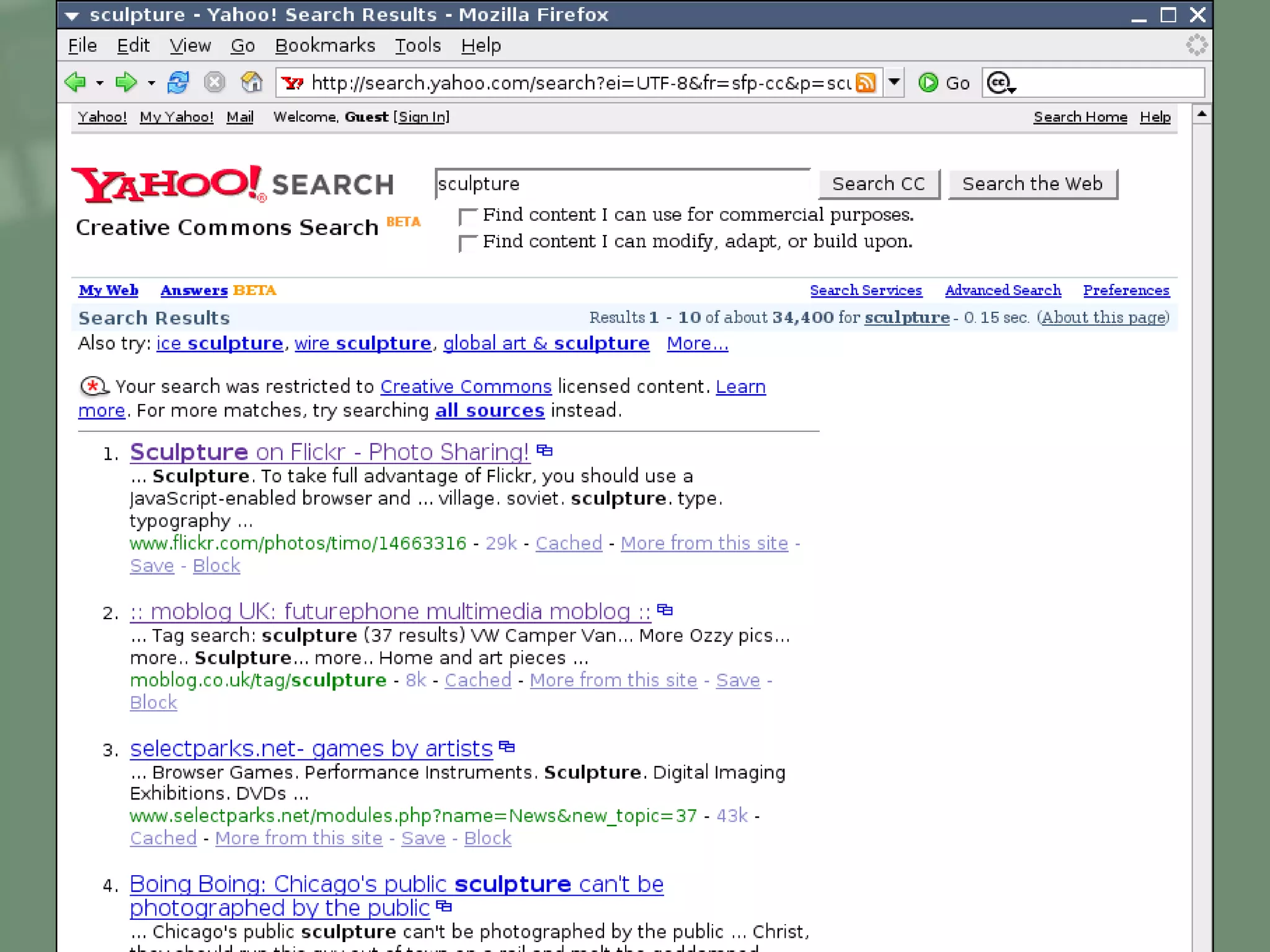The width and height of the screenshot is (1270, 952).
Task: Click the Home icon in toolbar
Action: coord(251,82)
